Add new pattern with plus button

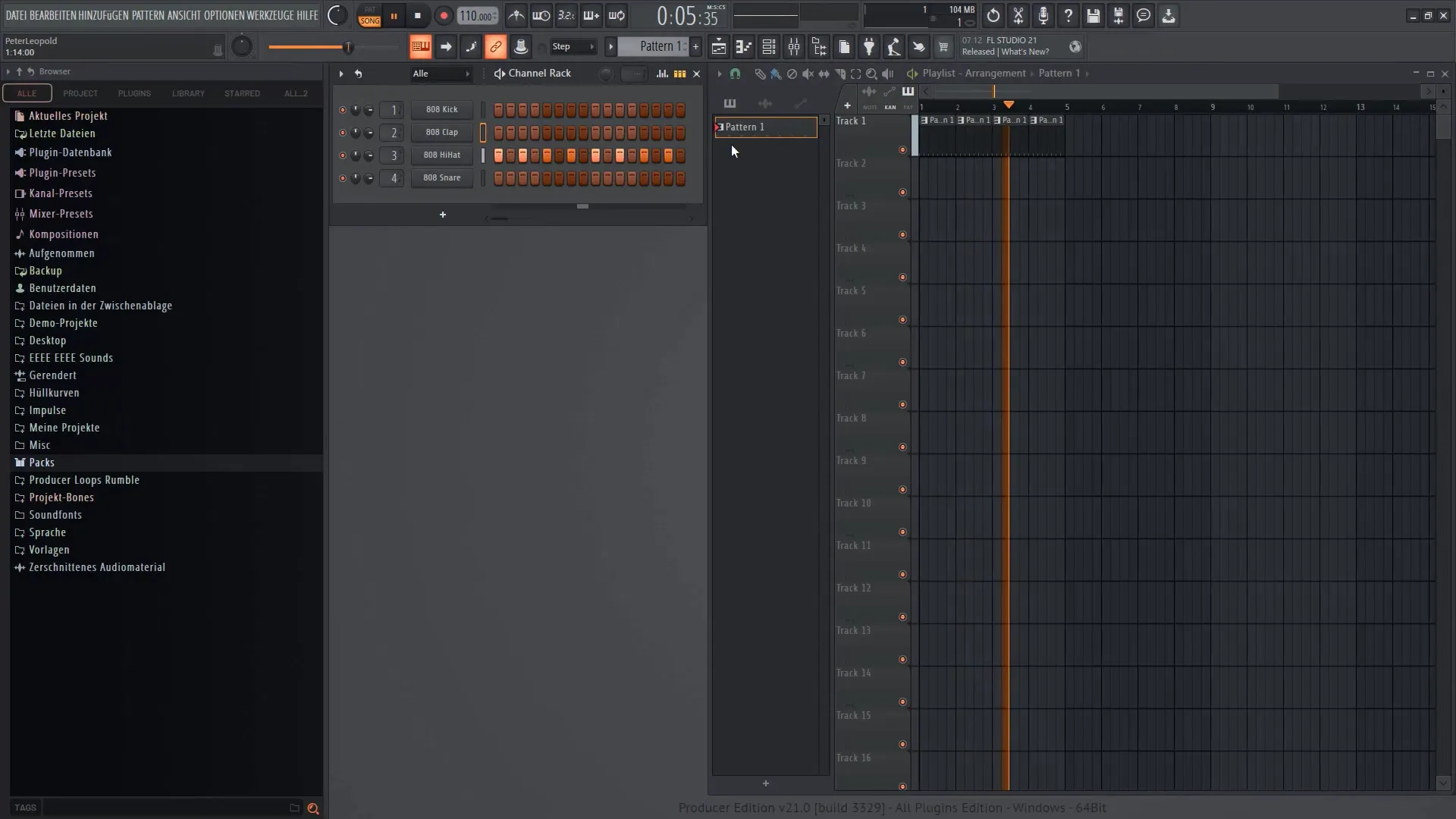point(695,47)
